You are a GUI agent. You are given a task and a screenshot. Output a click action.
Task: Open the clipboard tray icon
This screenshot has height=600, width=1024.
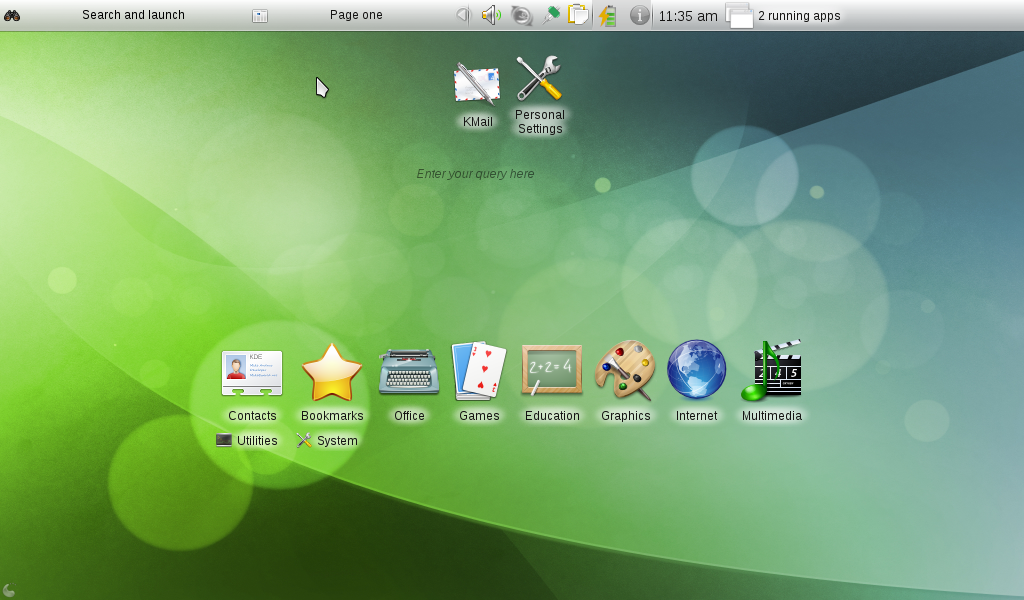[578, 15]
